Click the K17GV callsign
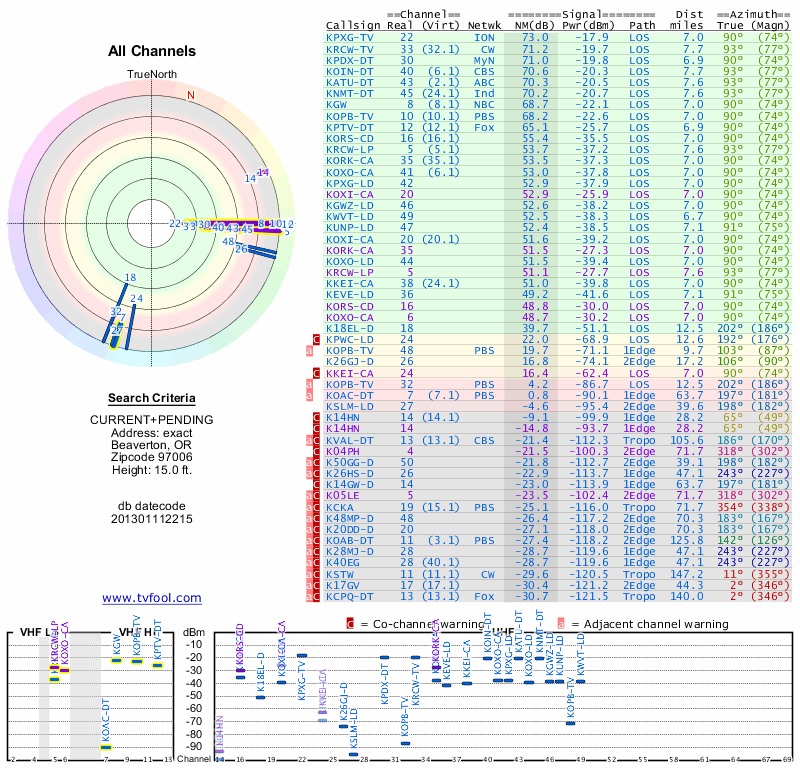Image resolution: width=800 pixels, height=768 pixels. coord(343,585)
